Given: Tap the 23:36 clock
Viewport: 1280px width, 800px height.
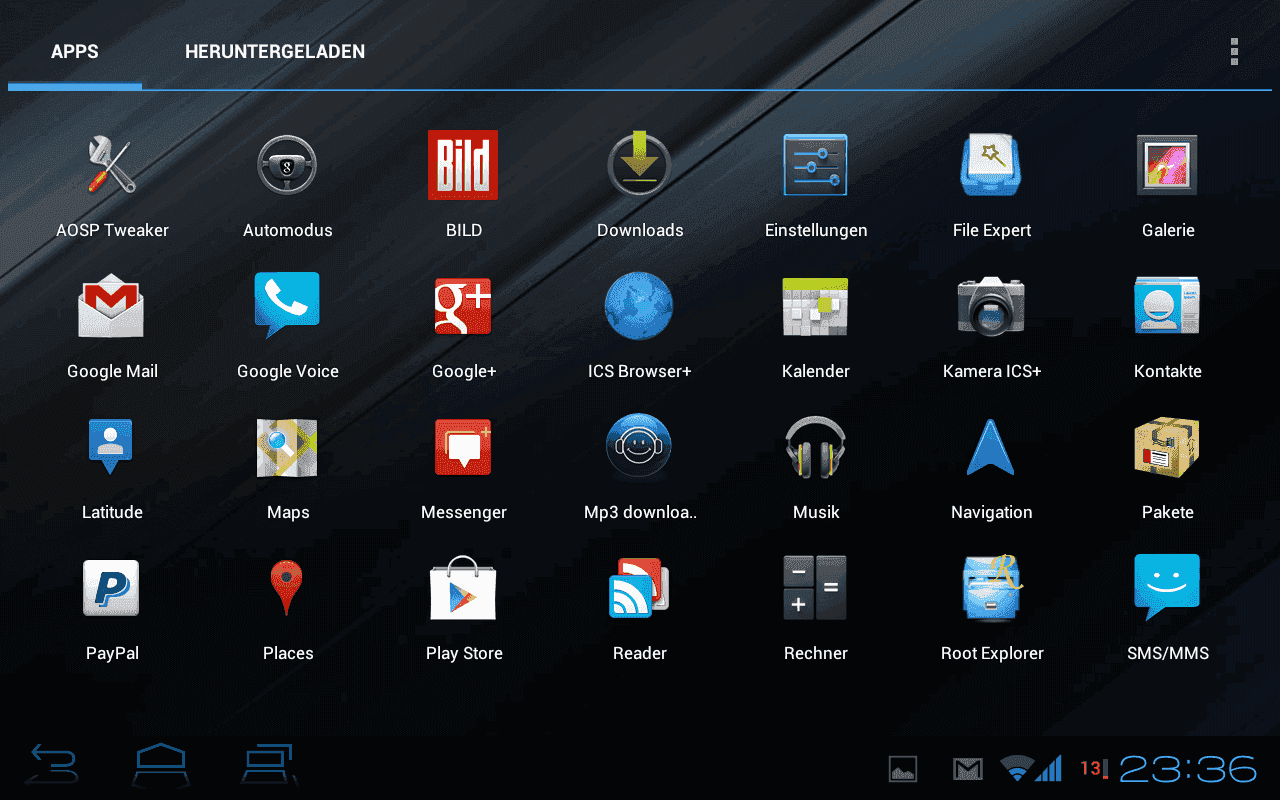Looking at the screenshot, I should (x=1188, y=769).
